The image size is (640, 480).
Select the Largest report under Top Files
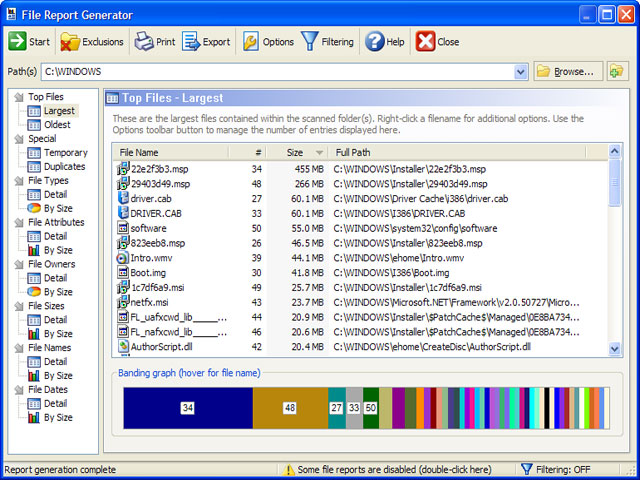tap(59, 111)
